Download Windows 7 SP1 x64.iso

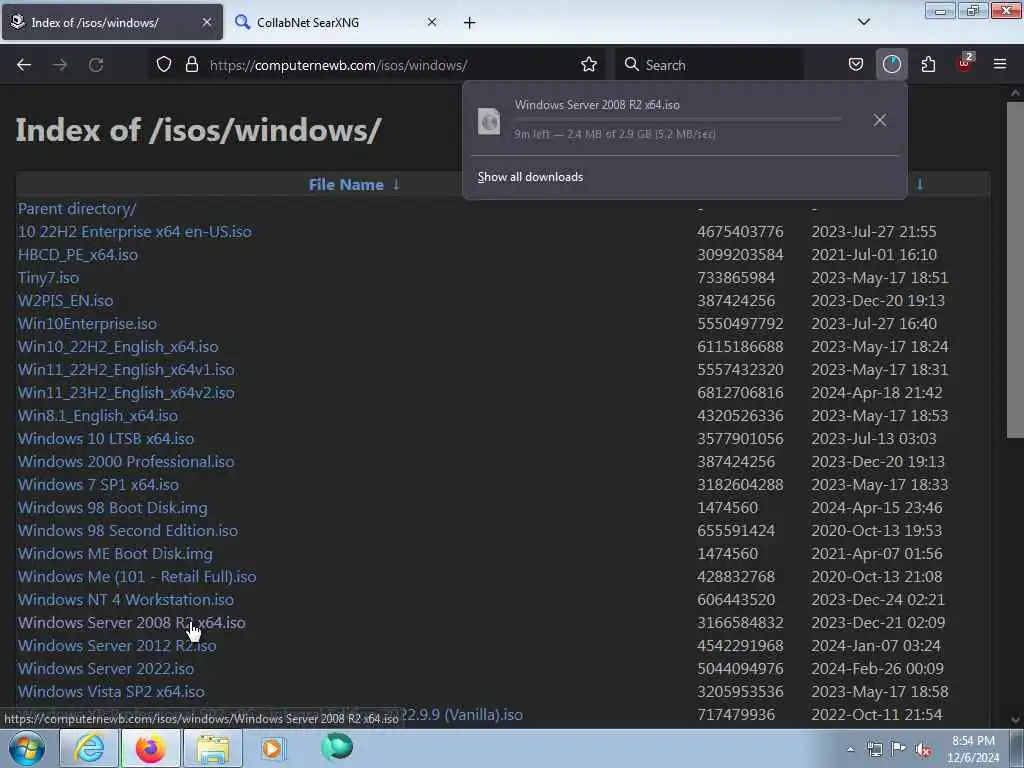pyautogui.click(x=98, y=485)
